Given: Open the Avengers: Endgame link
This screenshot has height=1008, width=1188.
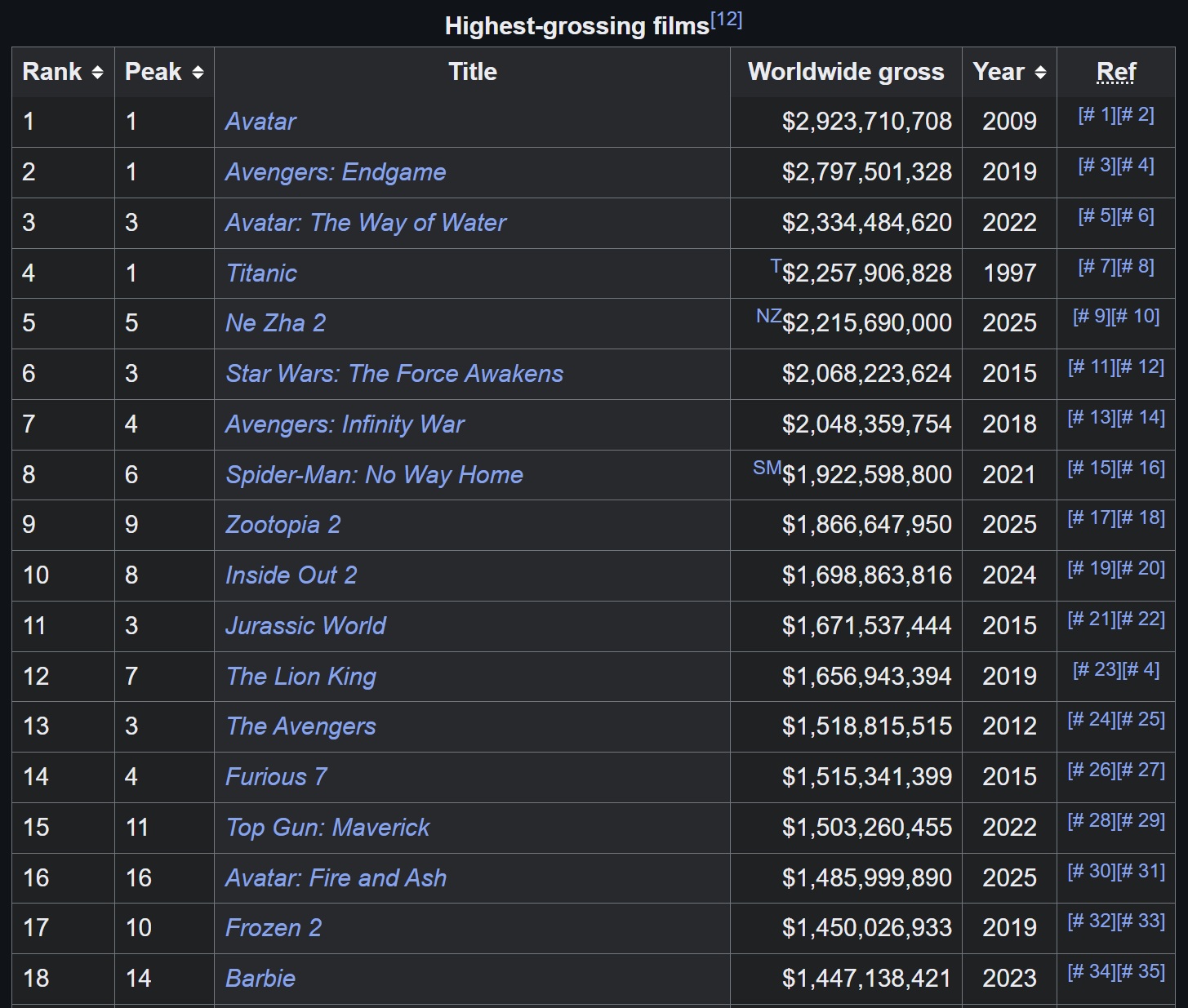Looking at the screenshot, I should tap(336, 172).
